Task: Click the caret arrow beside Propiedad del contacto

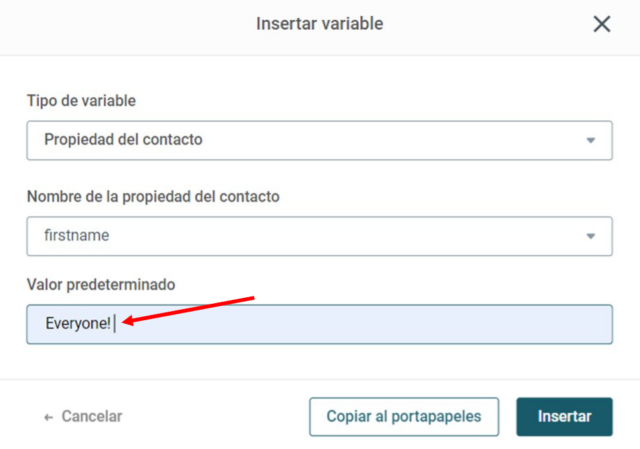Action: [590, 140]
